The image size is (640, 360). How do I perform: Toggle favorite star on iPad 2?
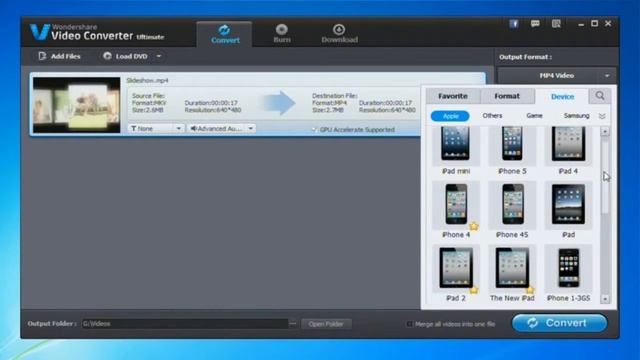pyautogui.click(x=473, y=290)
